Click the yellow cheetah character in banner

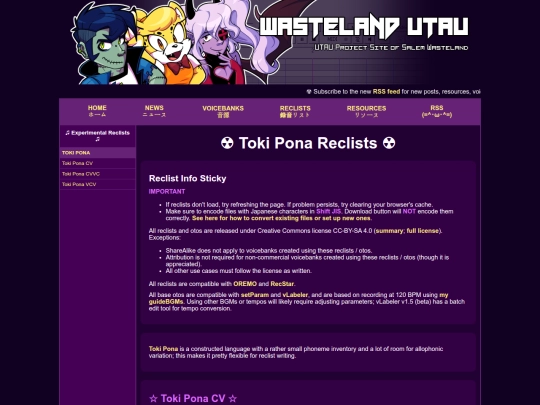[165, 46]
